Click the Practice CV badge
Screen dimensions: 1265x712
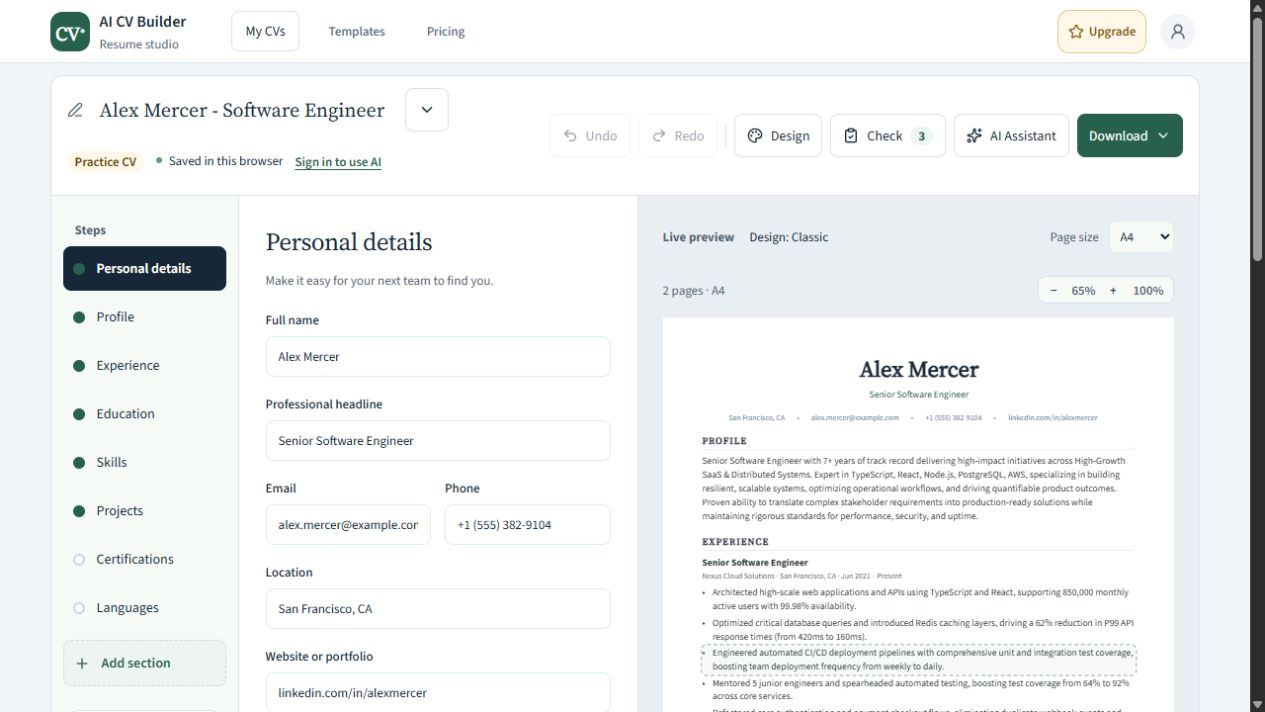(x=105, y=162)
